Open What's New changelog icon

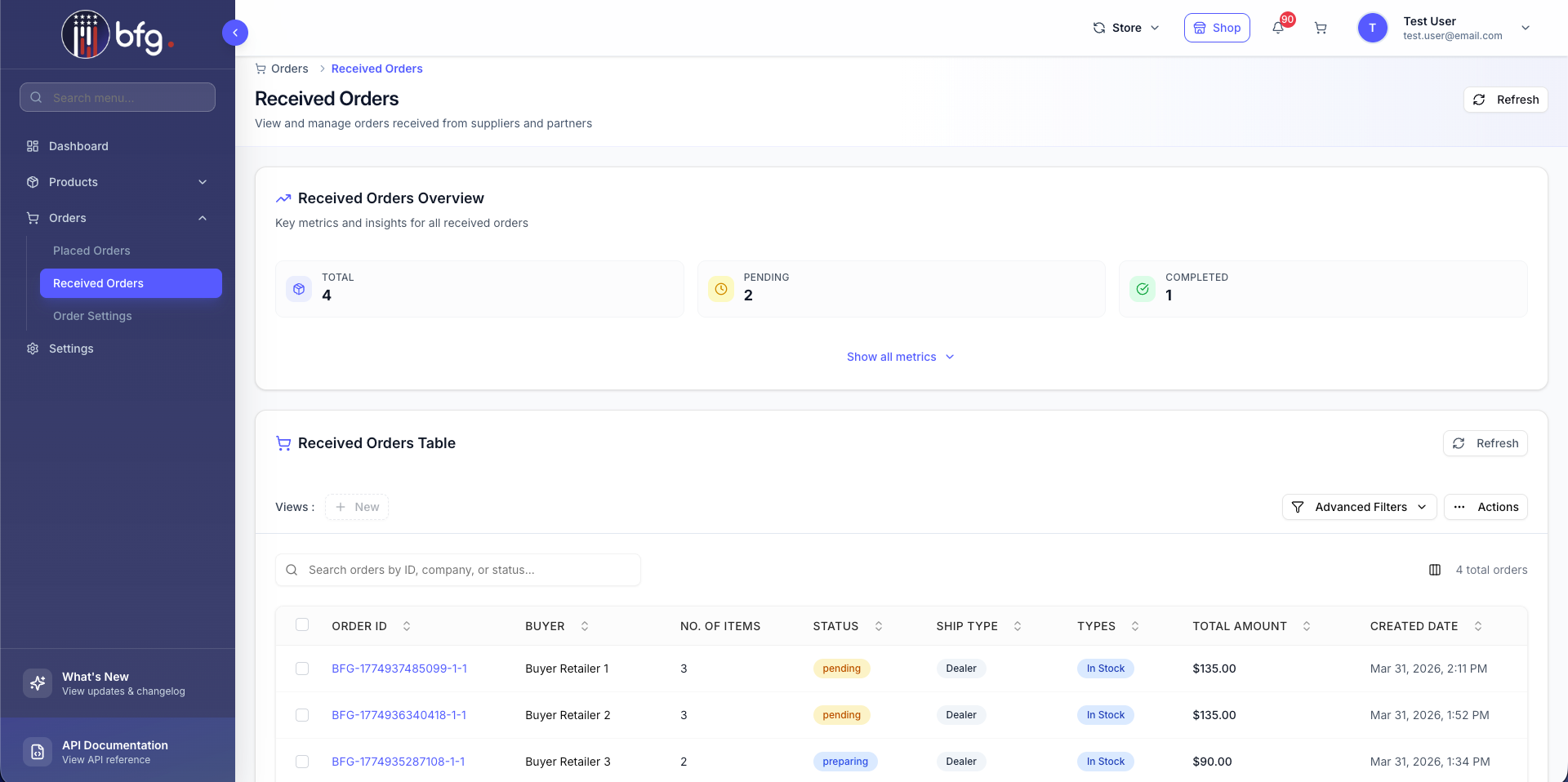[x=38, y=683]
